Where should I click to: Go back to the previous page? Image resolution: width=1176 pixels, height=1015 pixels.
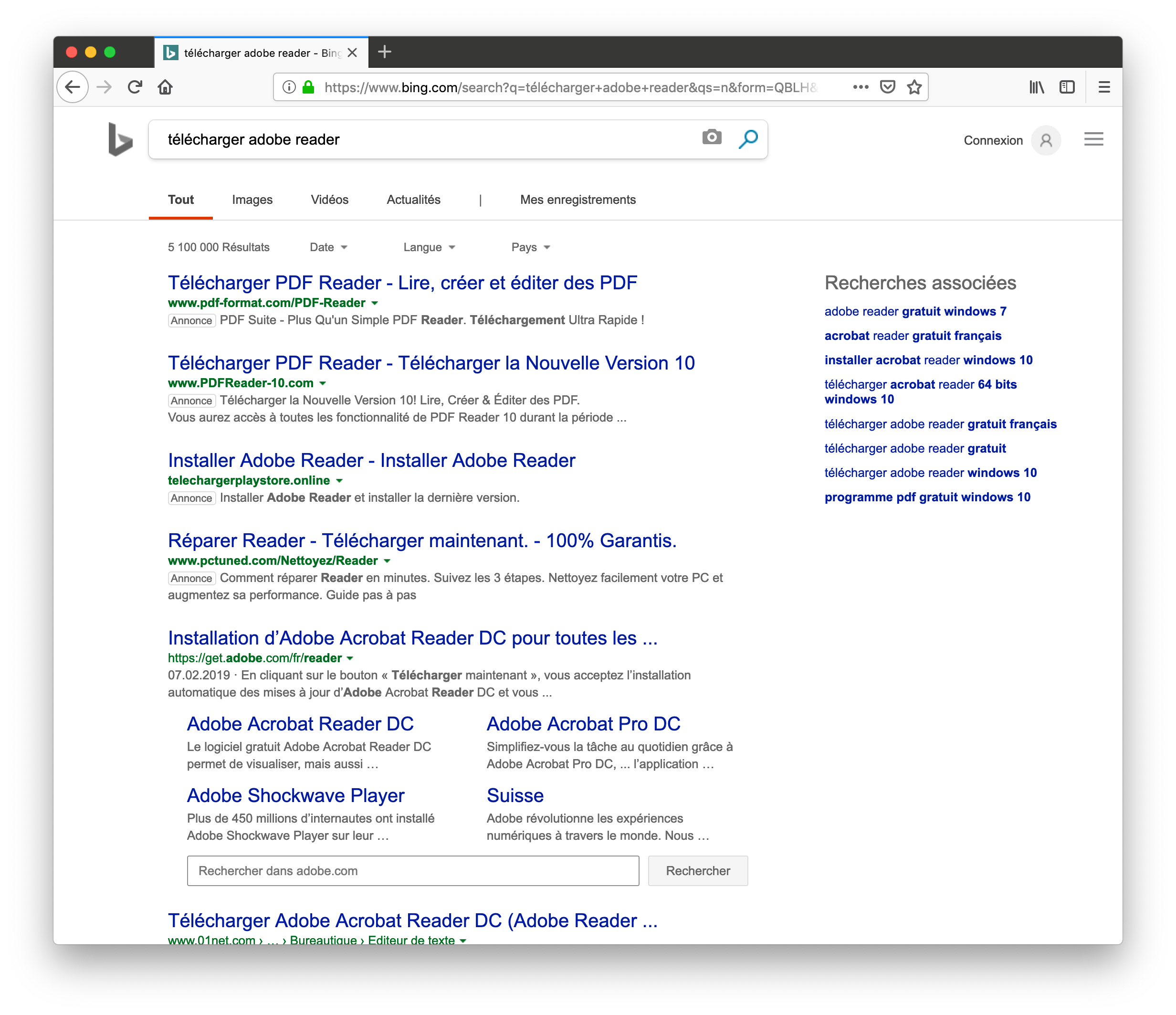[73, 87]
